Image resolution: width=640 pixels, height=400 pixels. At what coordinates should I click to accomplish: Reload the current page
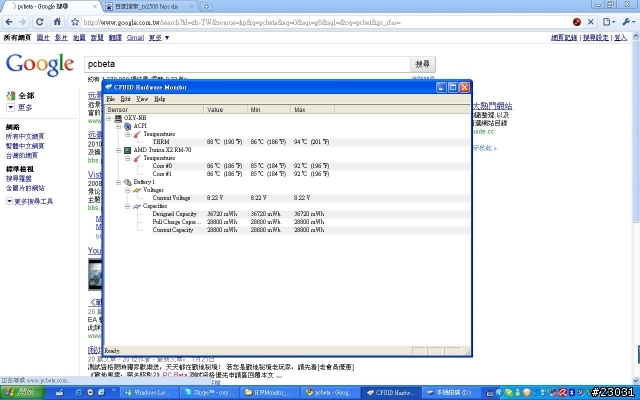40,22
